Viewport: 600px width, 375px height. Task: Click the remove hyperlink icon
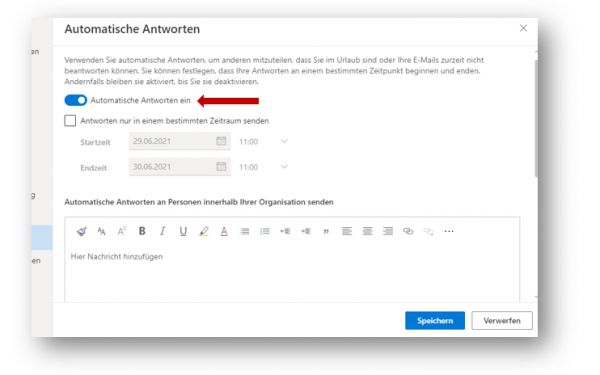(x=429, y=231)
